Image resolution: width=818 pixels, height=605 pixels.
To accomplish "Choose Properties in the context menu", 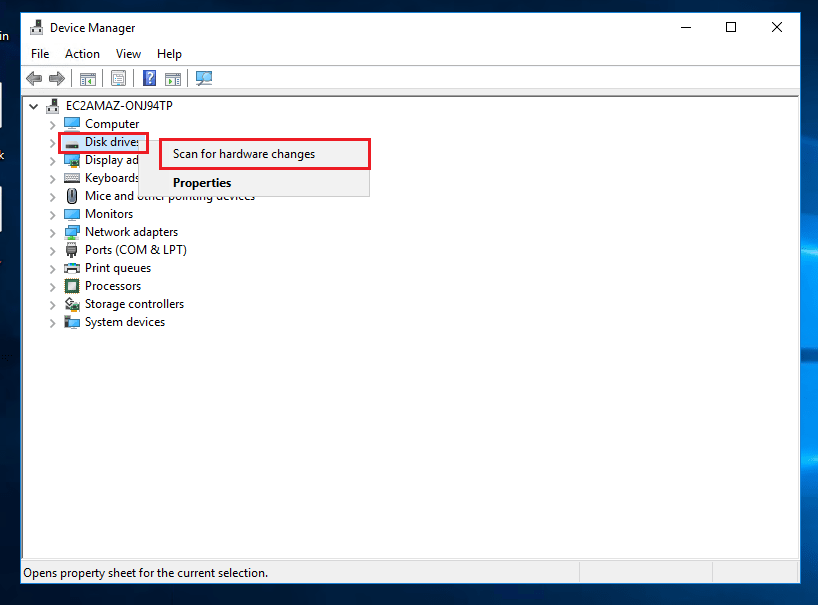I will [255, 183].
